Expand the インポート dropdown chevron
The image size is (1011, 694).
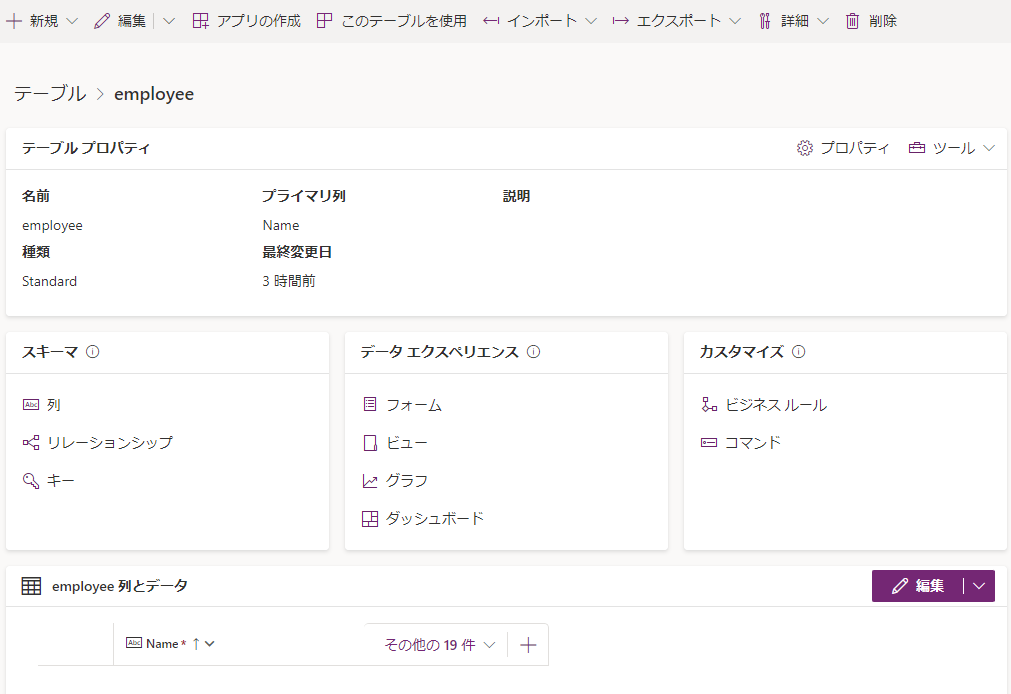coord(591,21)
